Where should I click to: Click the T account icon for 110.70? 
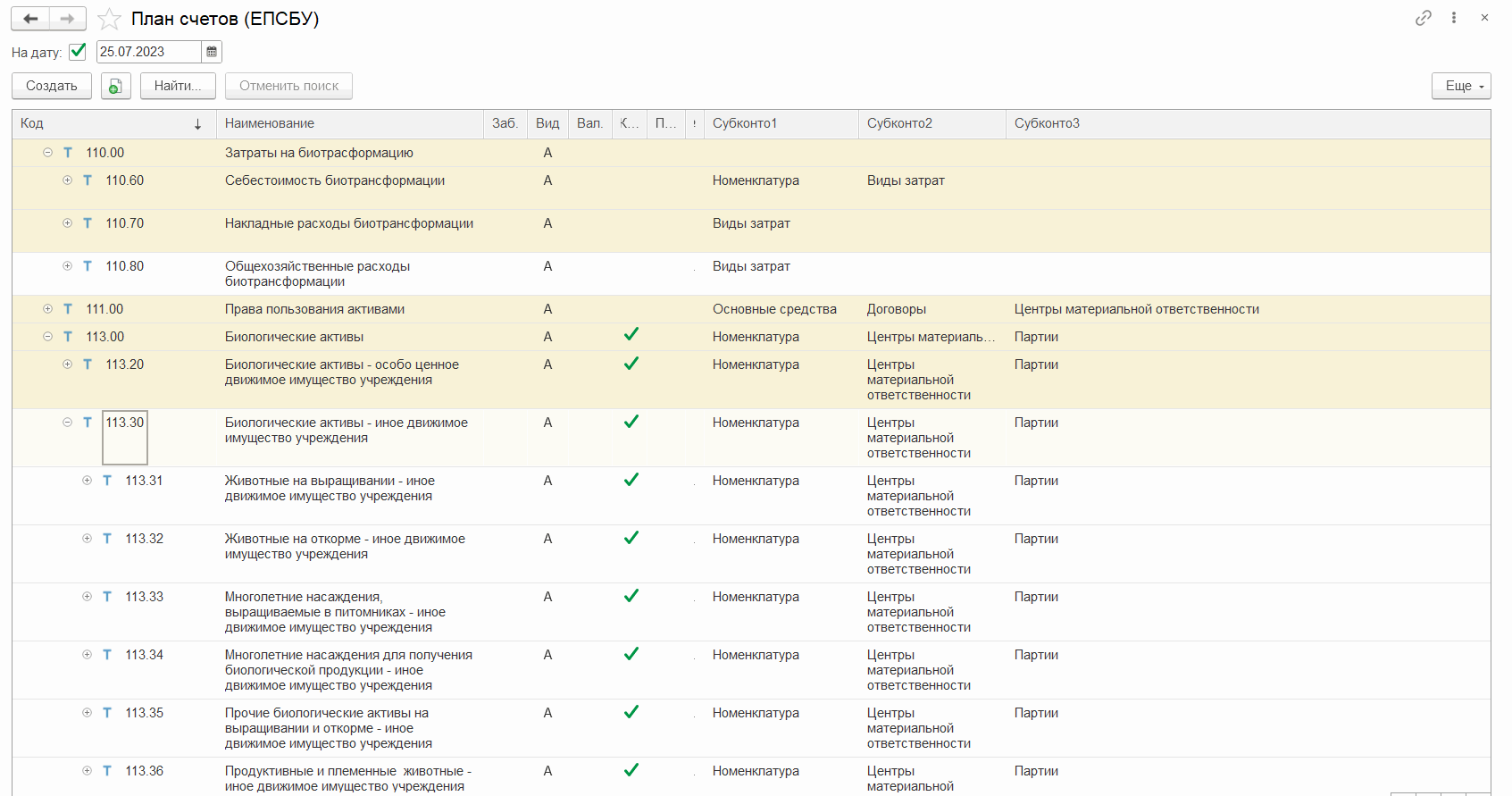(88, 223)
